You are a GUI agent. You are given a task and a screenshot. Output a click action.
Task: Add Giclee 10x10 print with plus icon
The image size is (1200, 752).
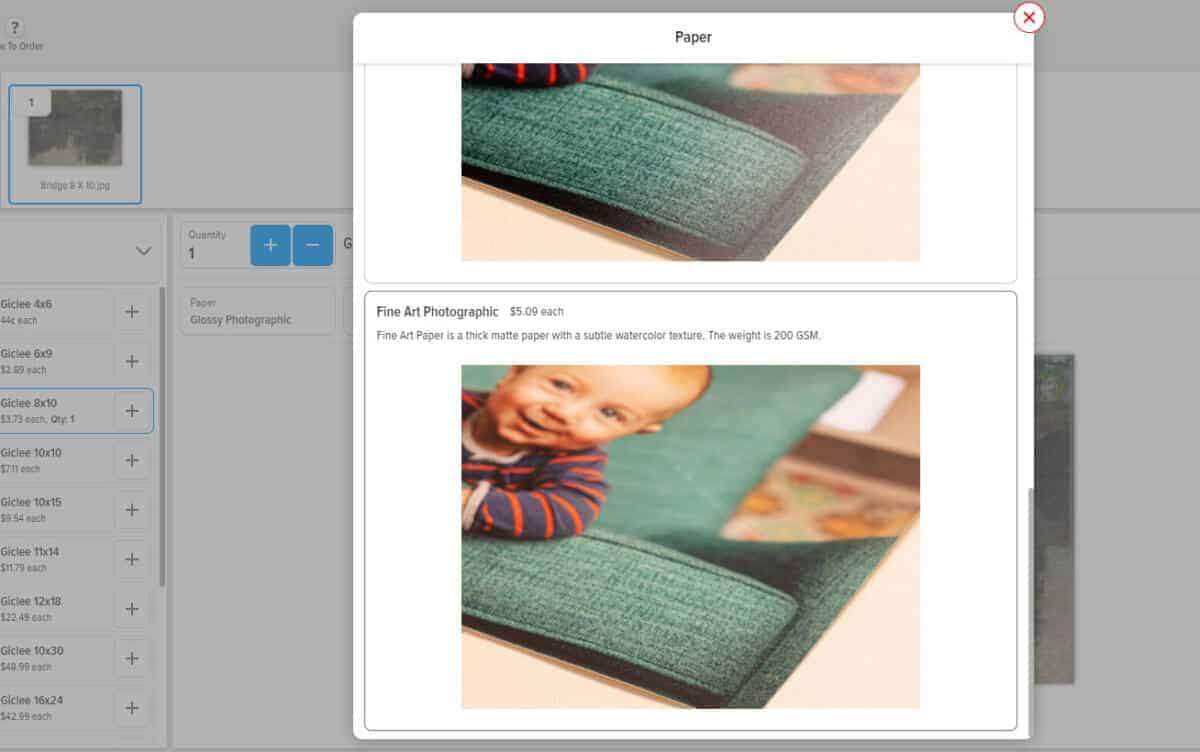[132, 460]
